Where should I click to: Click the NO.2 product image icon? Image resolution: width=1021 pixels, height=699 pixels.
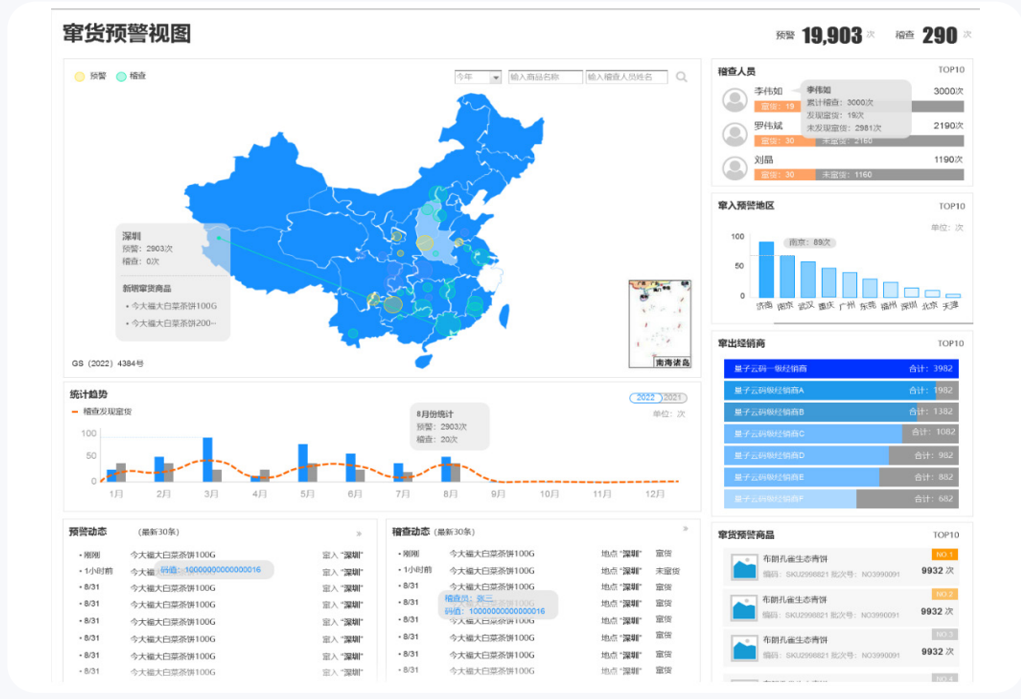(743, 609)
